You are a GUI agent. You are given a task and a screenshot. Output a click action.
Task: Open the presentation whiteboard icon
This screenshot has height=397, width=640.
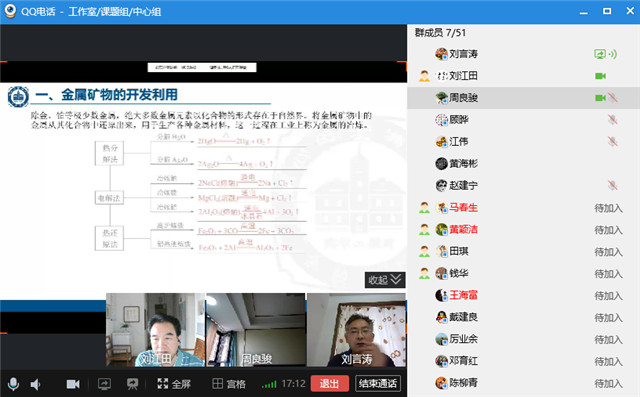coord(132,384)
